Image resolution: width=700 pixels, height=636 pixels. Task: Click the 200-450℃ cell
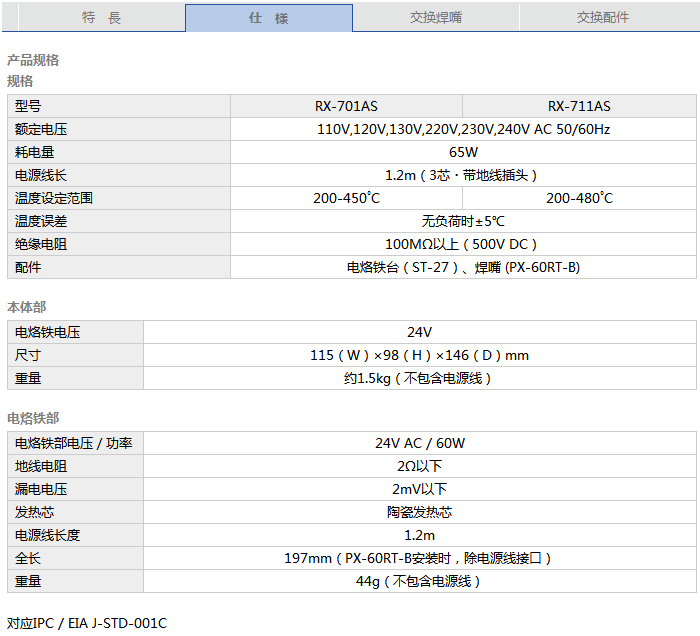[x=346, y=198]
